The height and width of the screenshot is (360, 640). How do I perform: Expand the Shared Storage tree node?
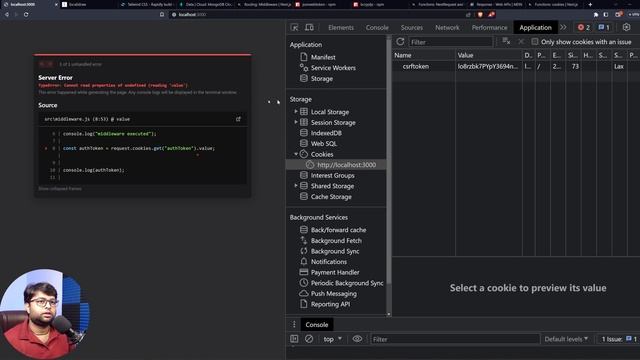(x=296, y=186)
